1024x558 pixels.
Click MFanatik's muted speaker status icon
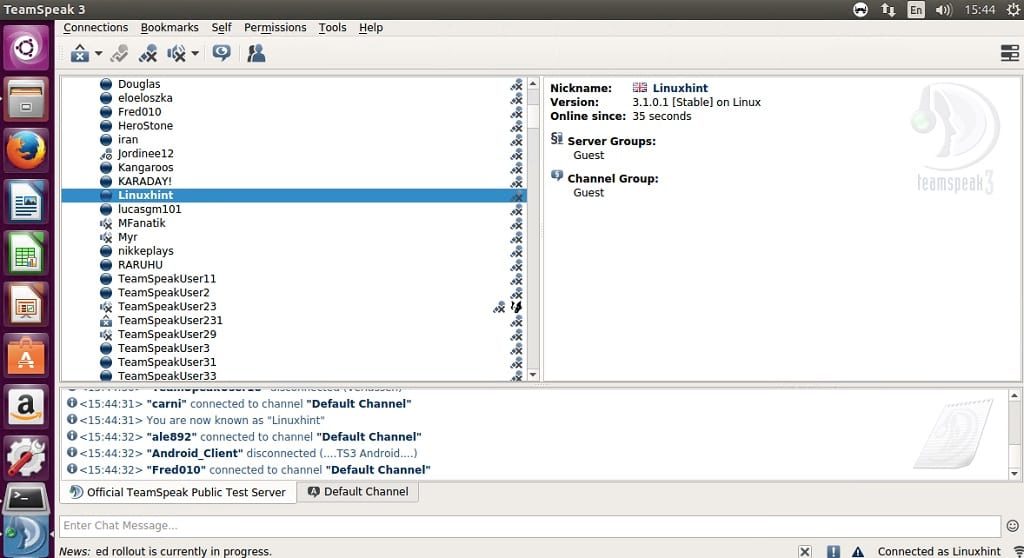106,223
